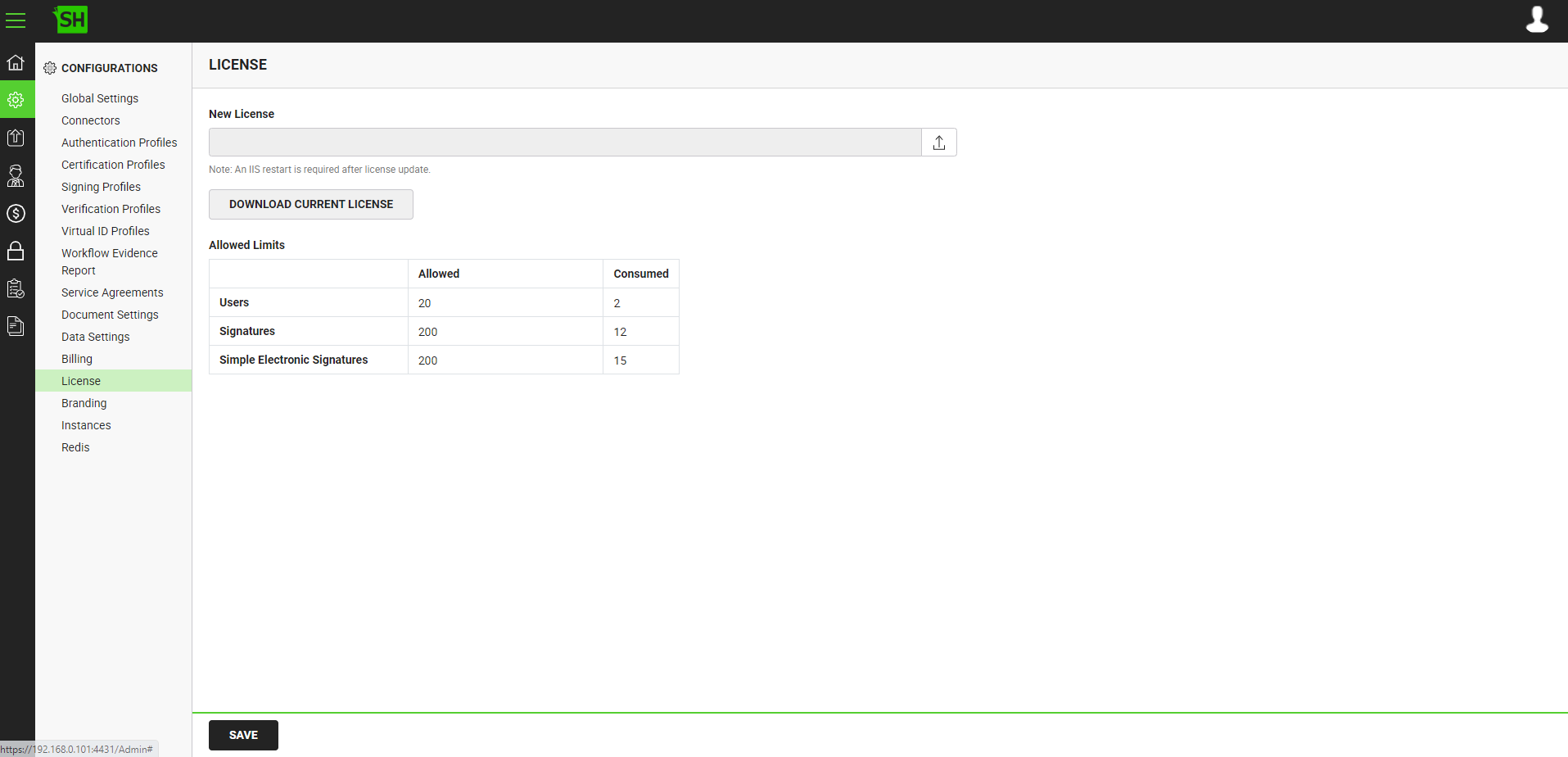
Task: Select the configurations gear in sidebar rail
Action: (16, 100)
